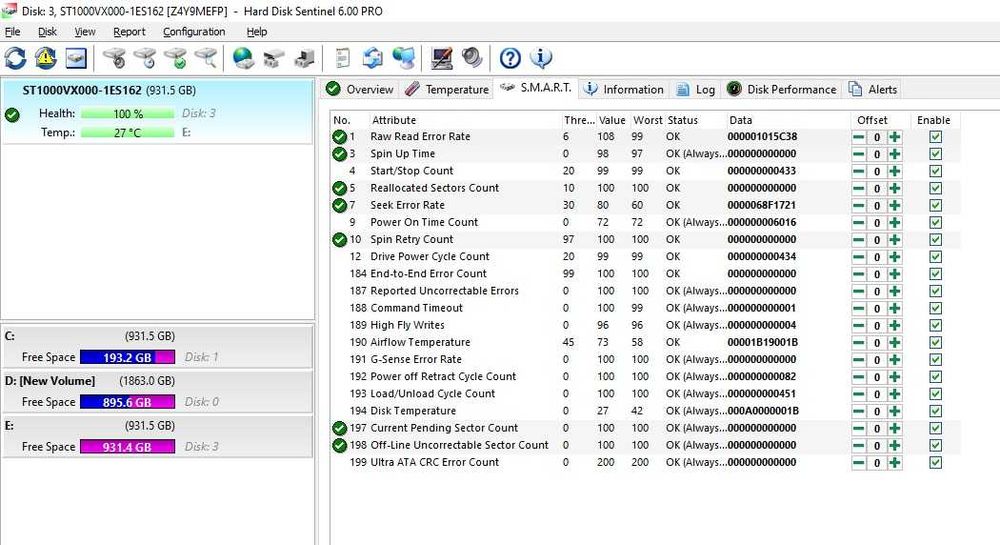
Task: Open the Information tab
Action: (624, 89)
